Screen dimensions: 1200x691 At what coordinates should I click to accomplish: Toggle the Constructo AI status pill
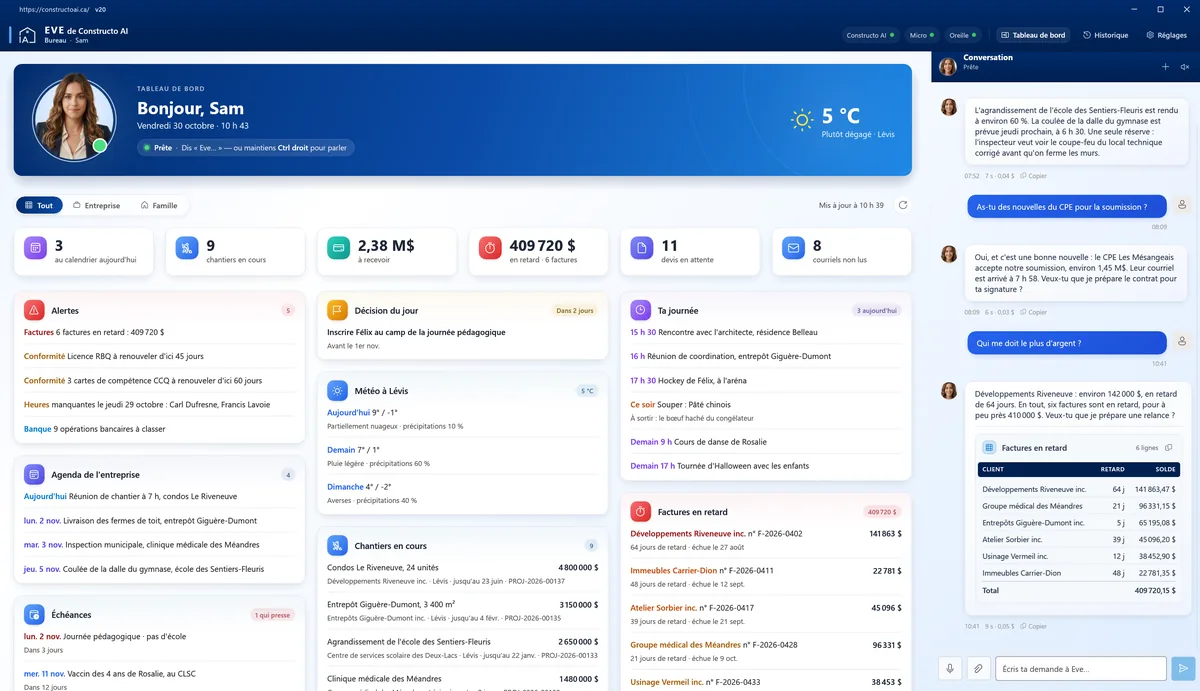tap(870, 35)
